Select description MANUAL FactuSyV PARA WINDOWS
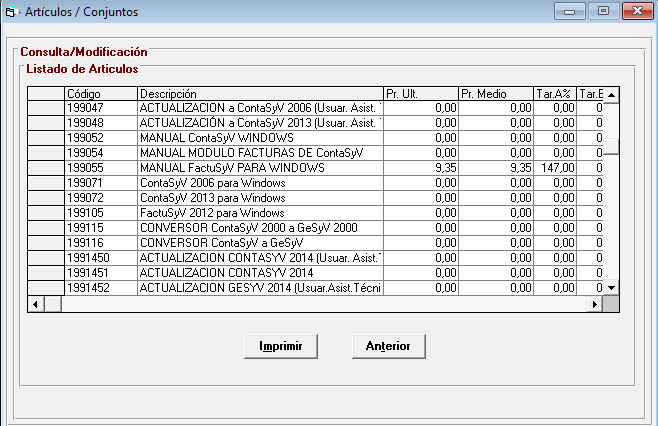 [x=260, y=168]
